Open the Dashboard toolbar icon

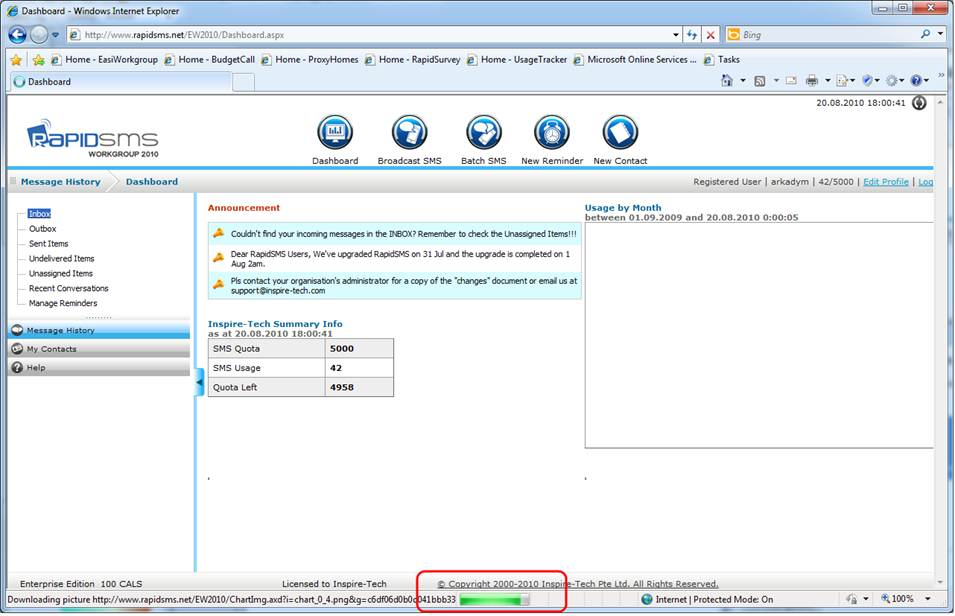(x=335, y=132)
